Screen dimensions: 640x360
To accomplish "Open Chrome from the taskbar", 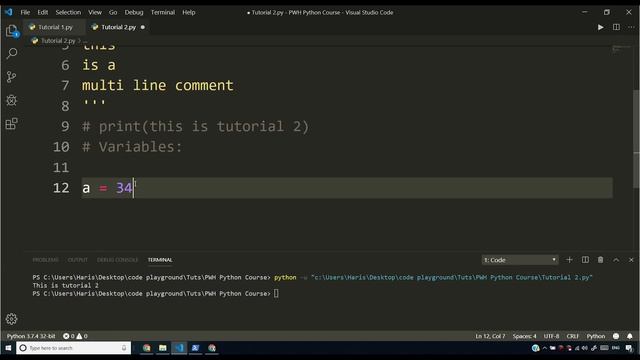I will coord(147,348).
